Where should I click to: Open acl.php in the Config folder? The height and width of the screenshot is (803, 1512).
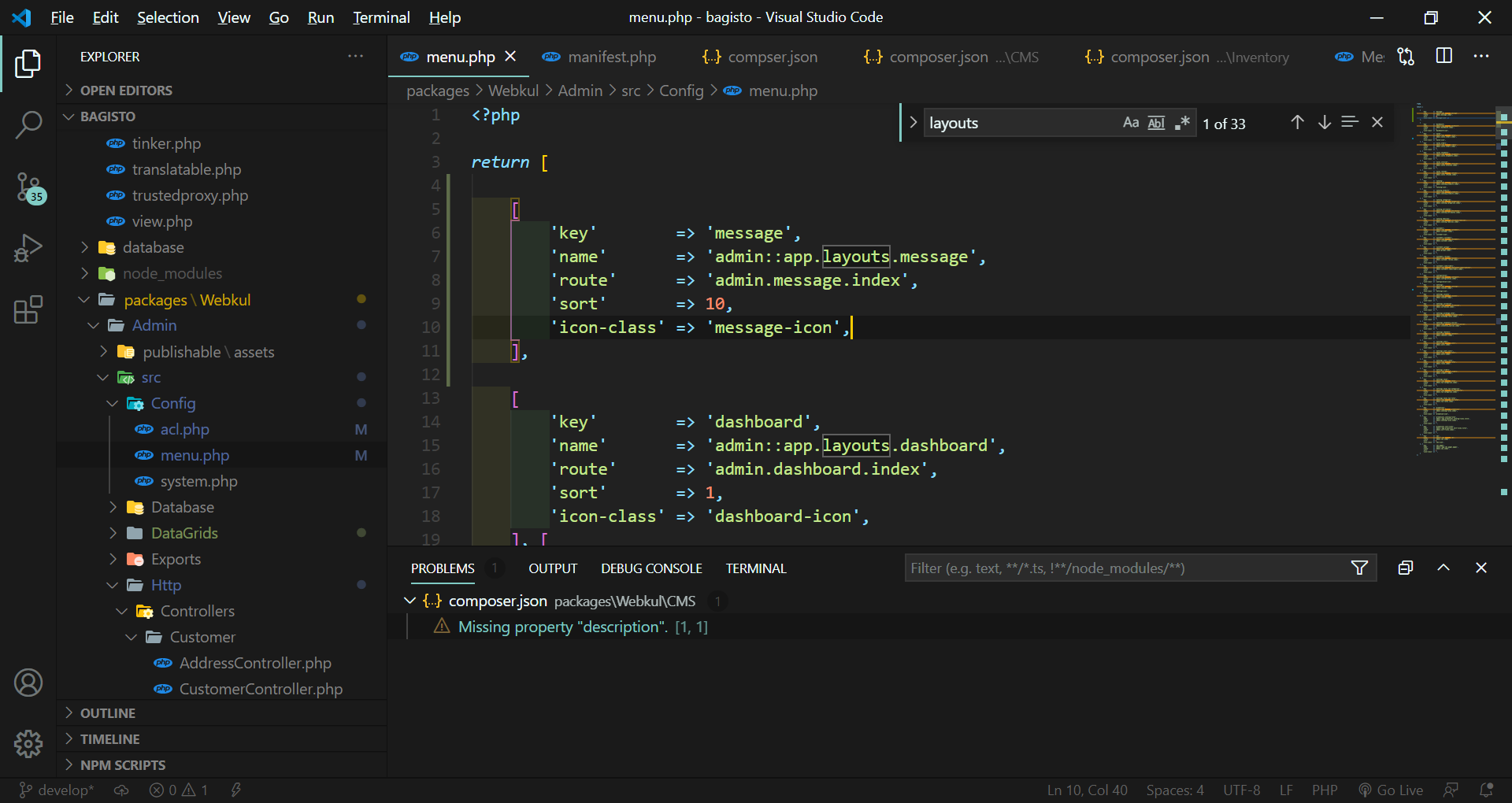pos(184,429)
